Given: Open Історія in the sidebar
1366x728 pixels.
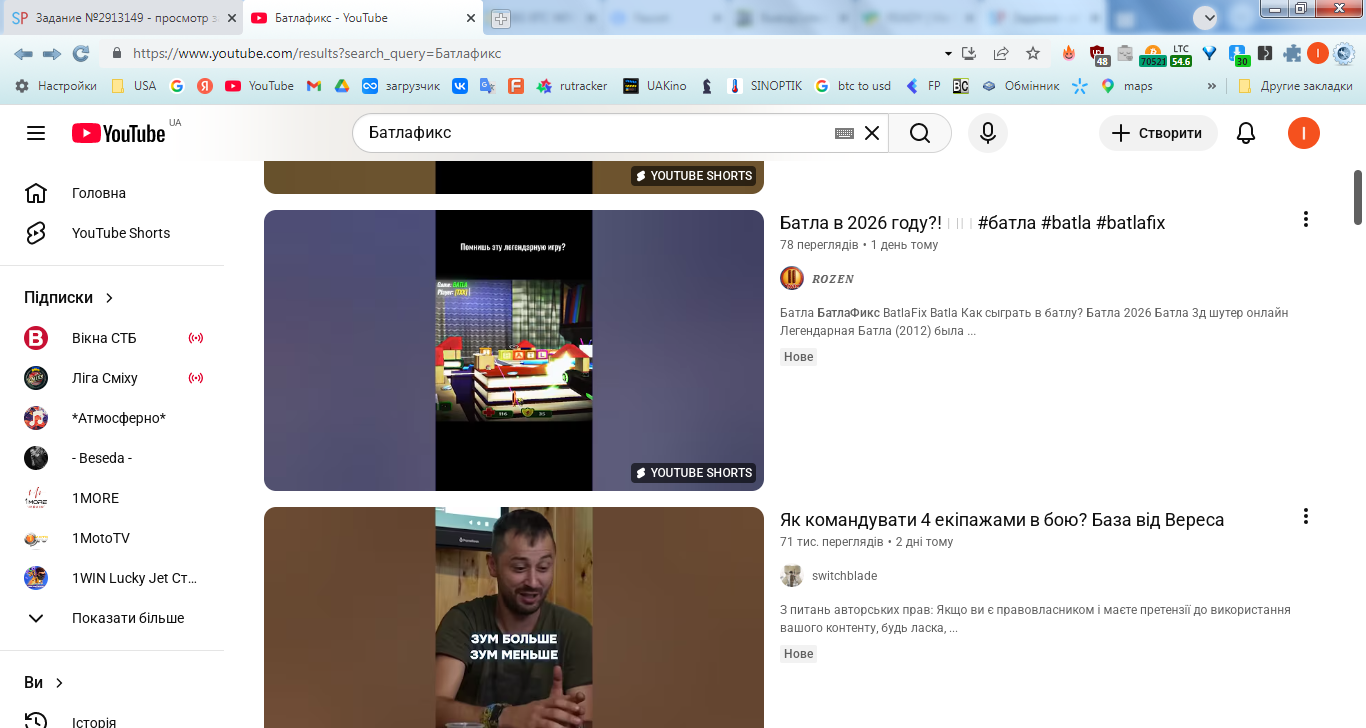Looking at the screenshot, I should tap(112, 720).
